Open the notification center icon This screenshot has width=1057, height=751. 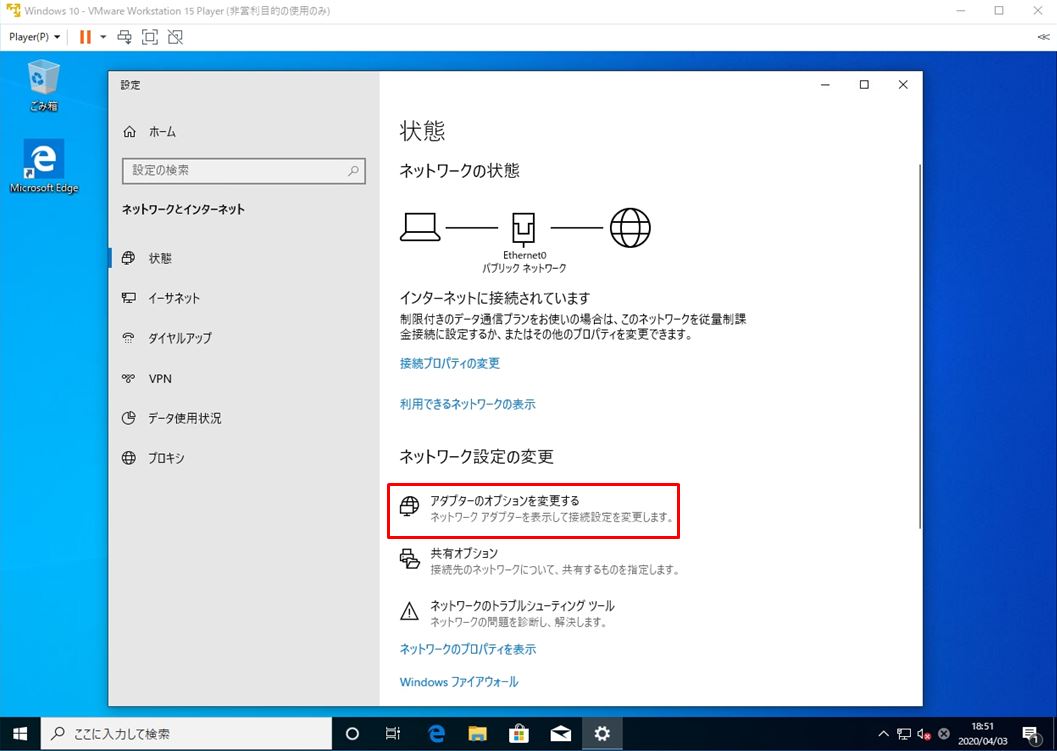[x=1030, y=734]
